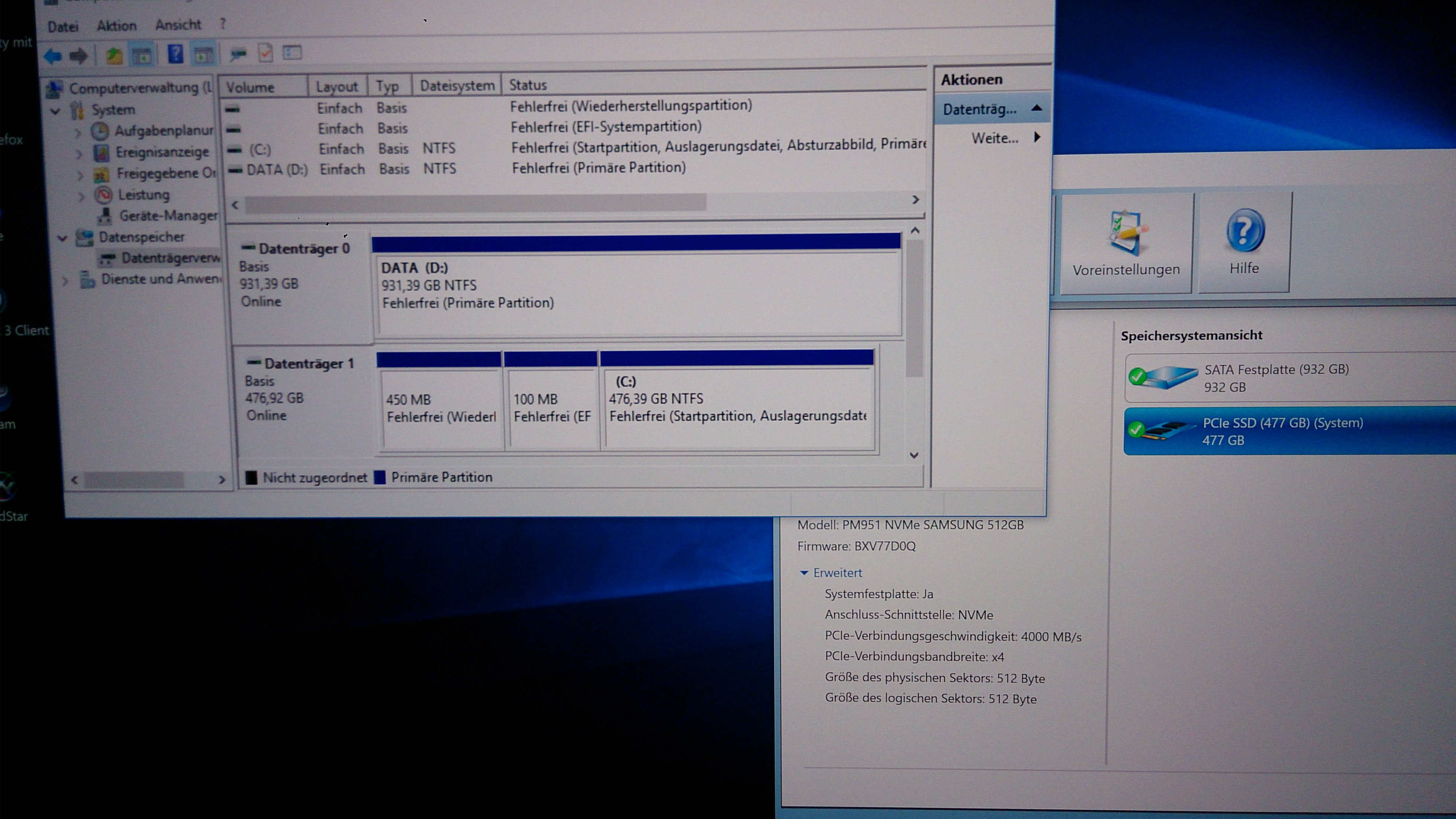Collapse the System tree node
Viewport: 1456px width, 819px height.
click(x=55, y=111)
